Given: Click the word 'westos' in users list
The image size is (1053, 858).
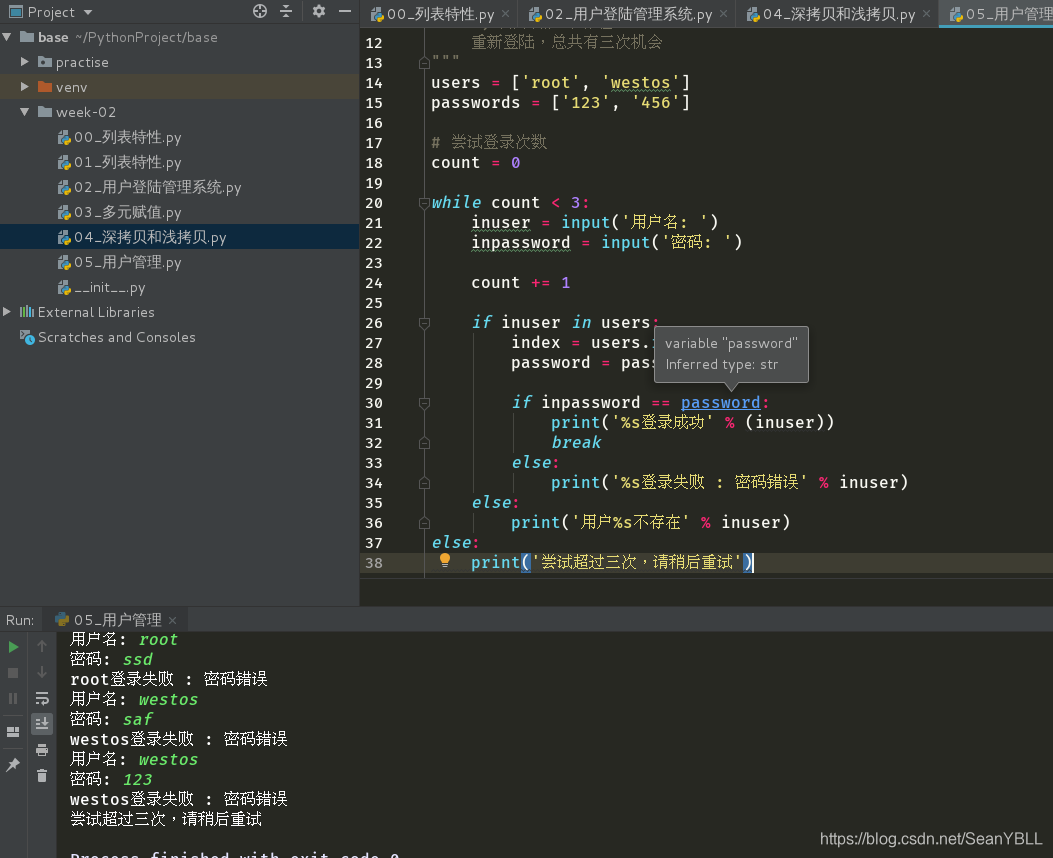Looking at the screenshot, I should [641, 83].
